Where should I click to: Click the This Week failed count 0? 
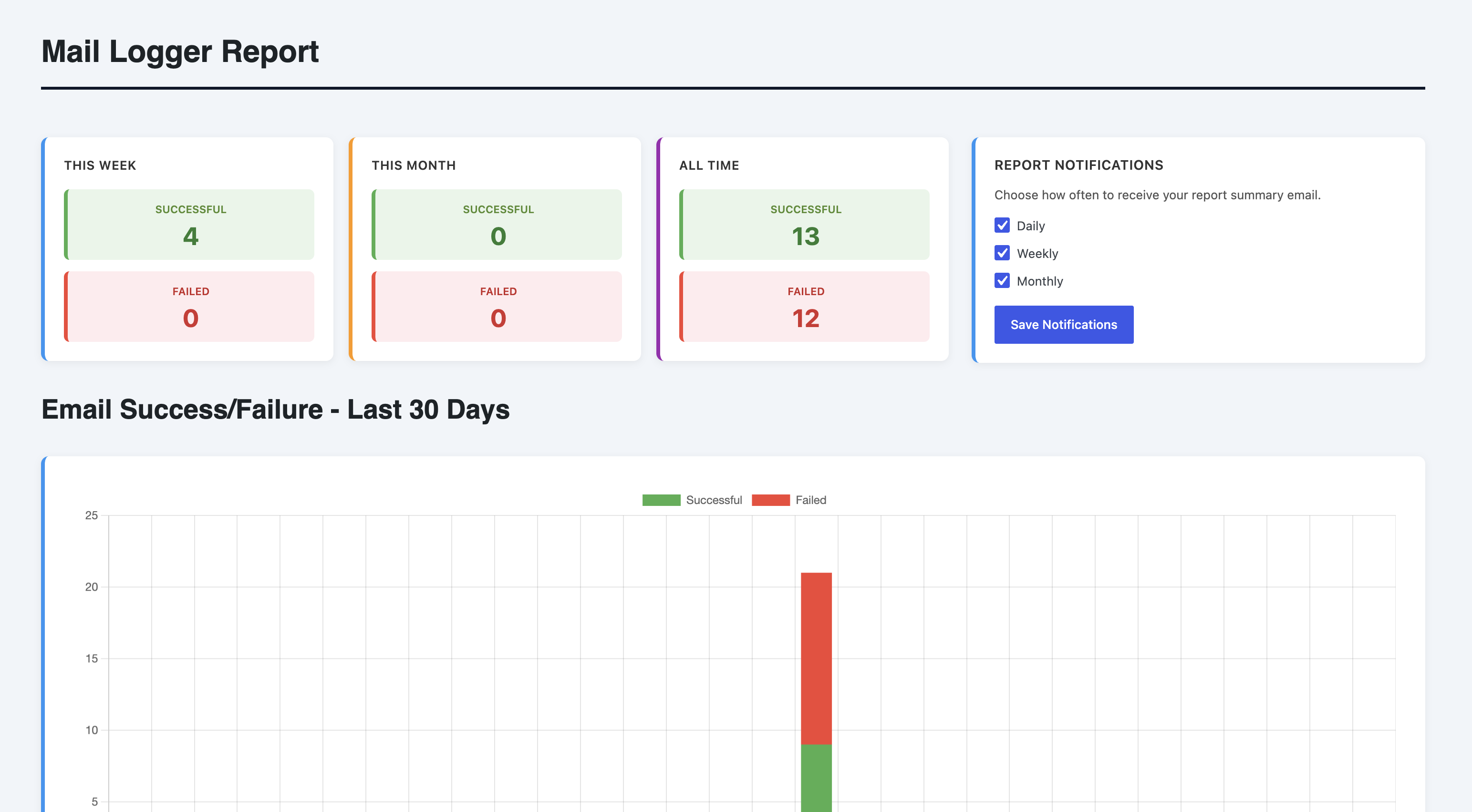pyautogui.click(x=191, y=318)
